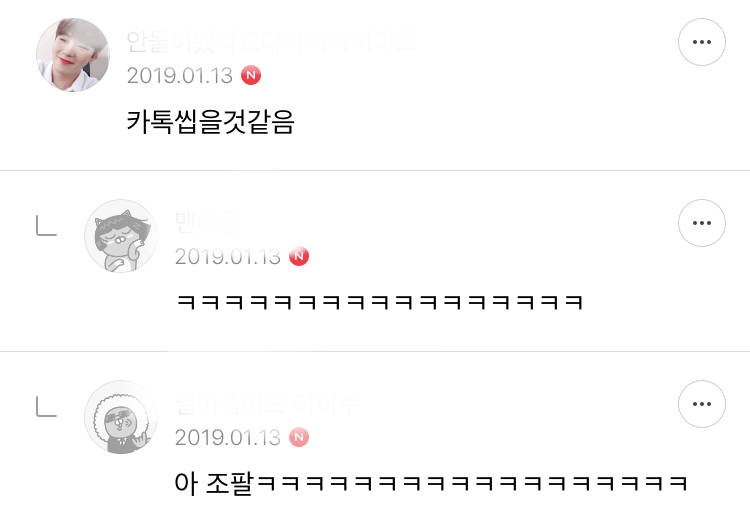Click the faded N badge on last reply
750x514 pixels.
pyautogui.click(x=299, y=437)
